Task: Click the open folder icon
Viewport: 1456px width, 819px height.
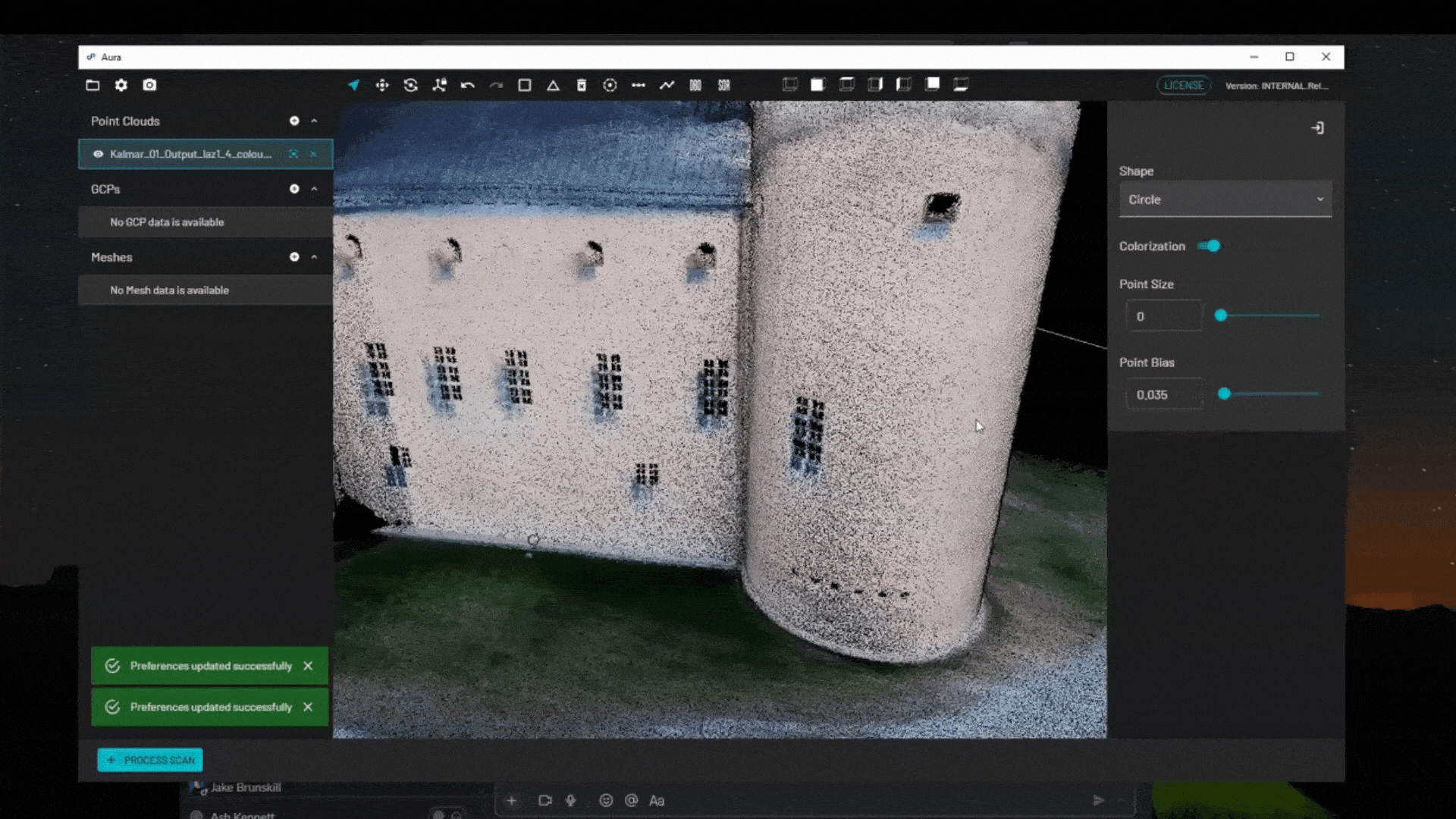Action: pos(93,85)
